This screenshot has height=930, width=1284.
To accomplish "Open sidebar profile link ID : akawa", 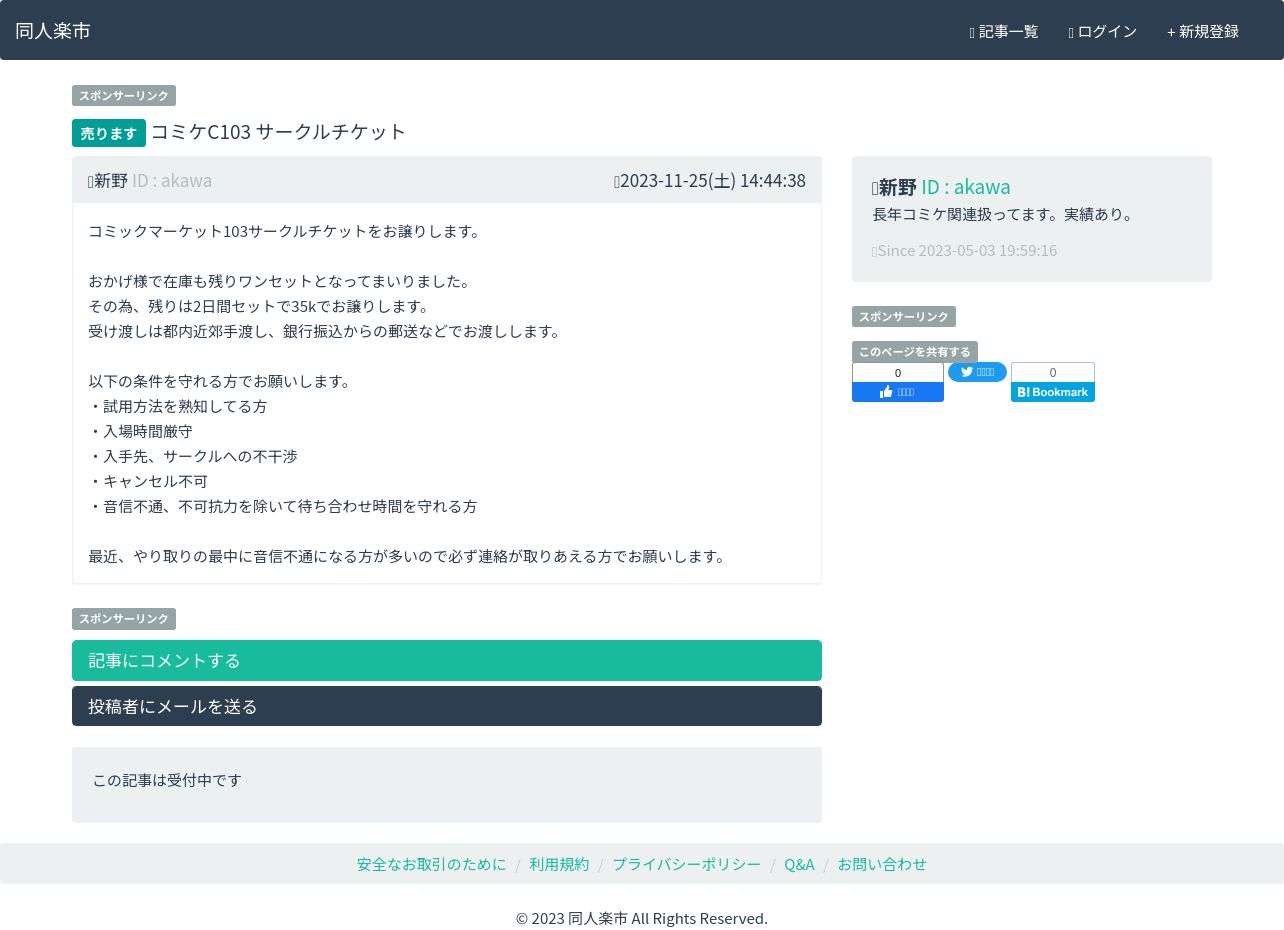I will pyautogui.click(x=965, y=187).
